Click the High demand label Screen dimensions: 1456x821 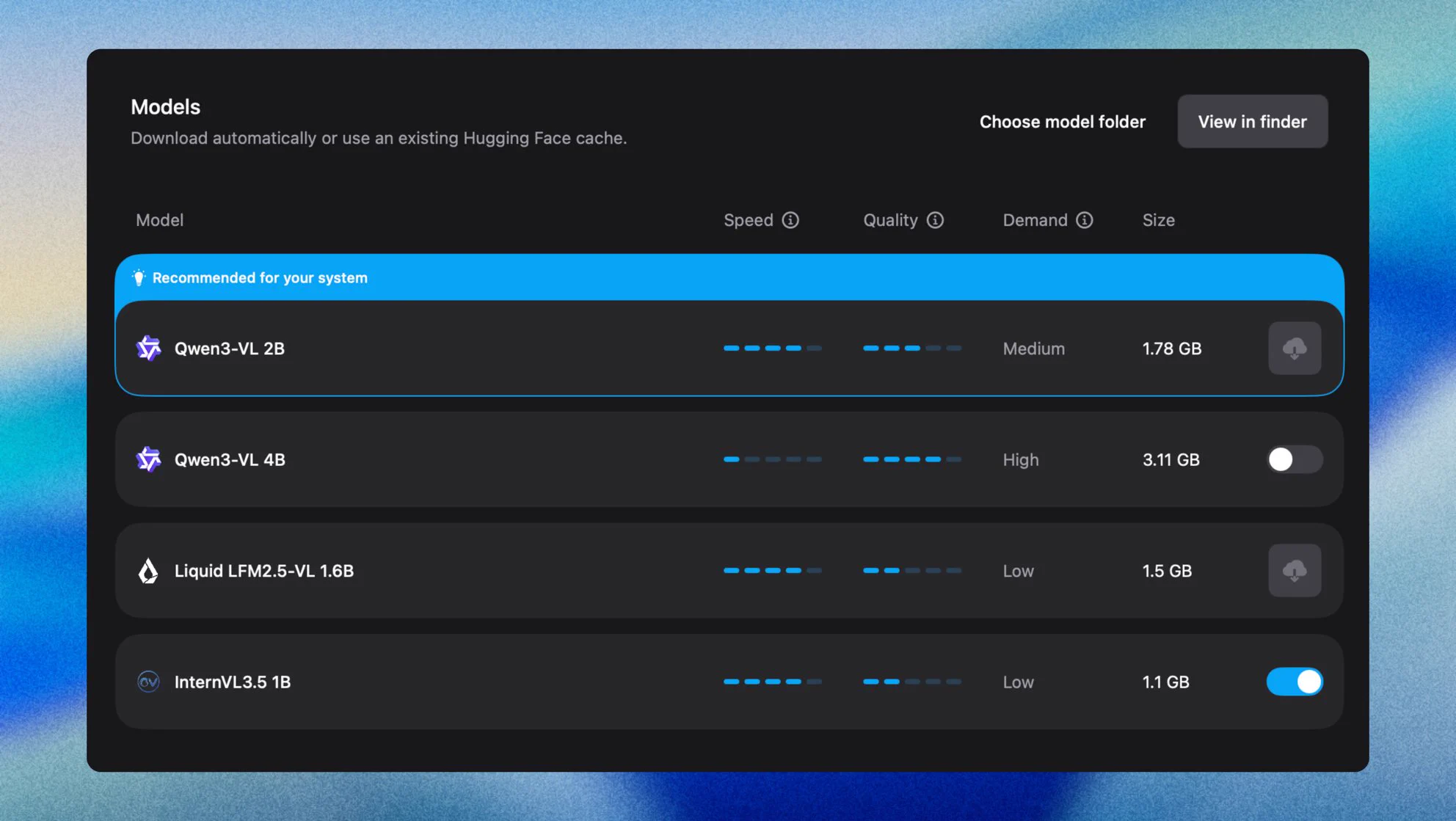point(1021,459)
